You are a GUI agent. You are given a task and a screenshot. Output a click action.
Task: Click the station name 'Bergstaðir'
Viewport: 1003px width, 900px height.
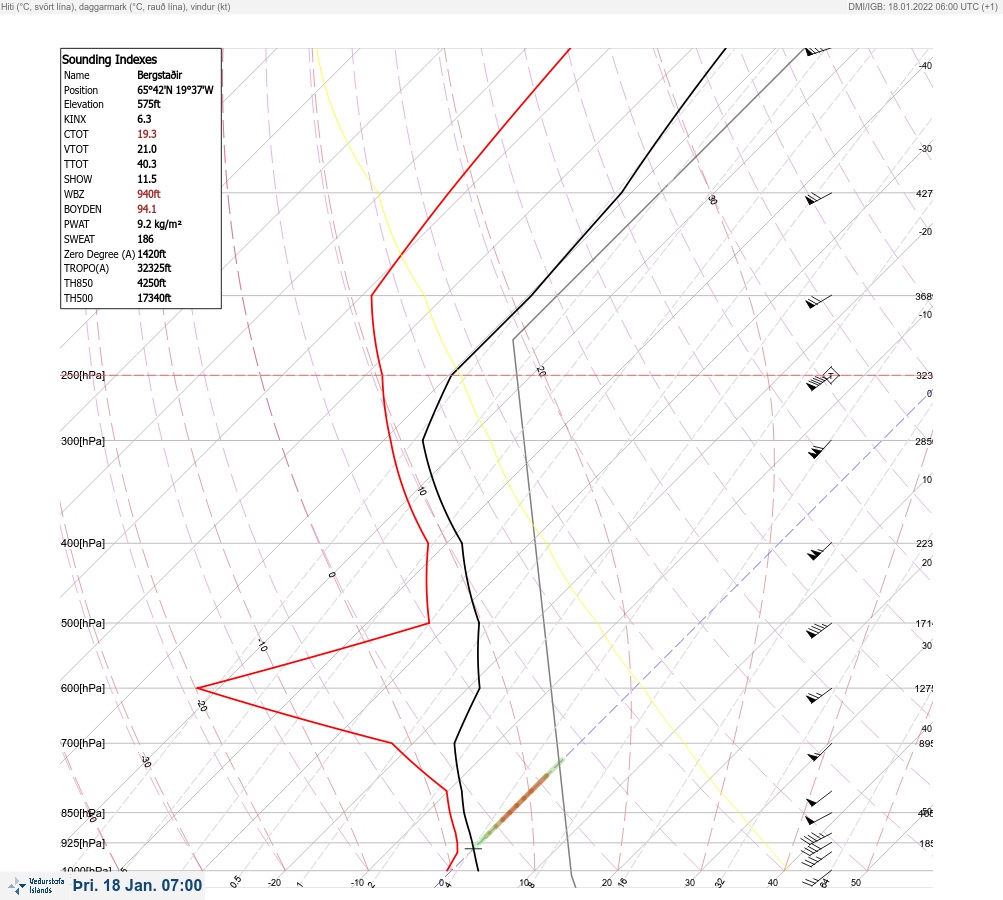tap(159, 75)
